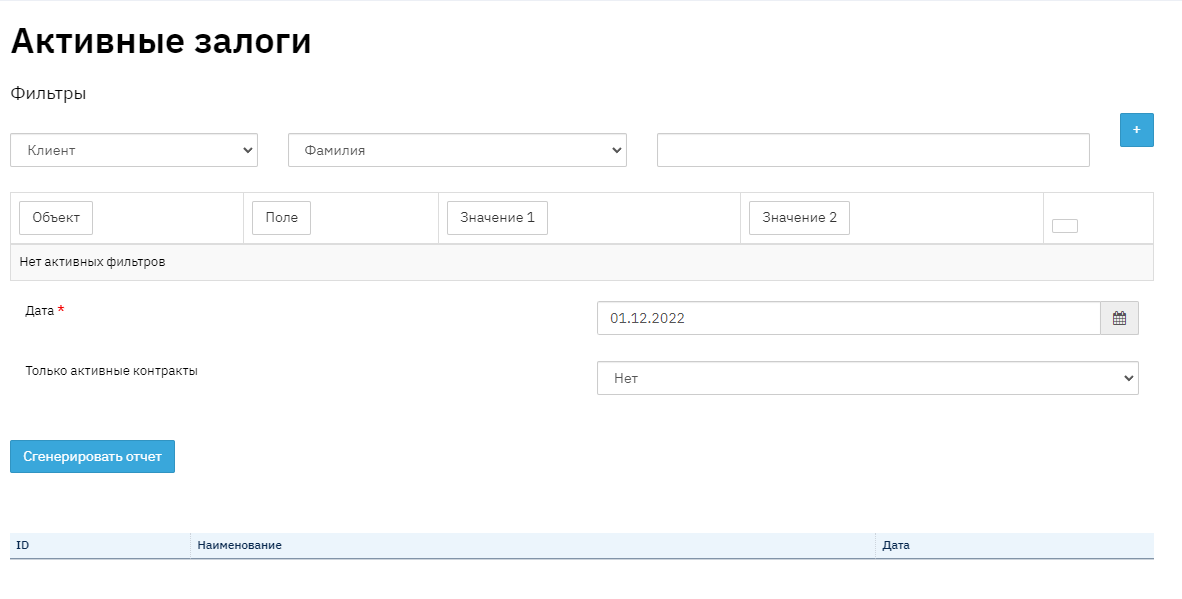Open the calendar date picker icon

point(1119,318)
